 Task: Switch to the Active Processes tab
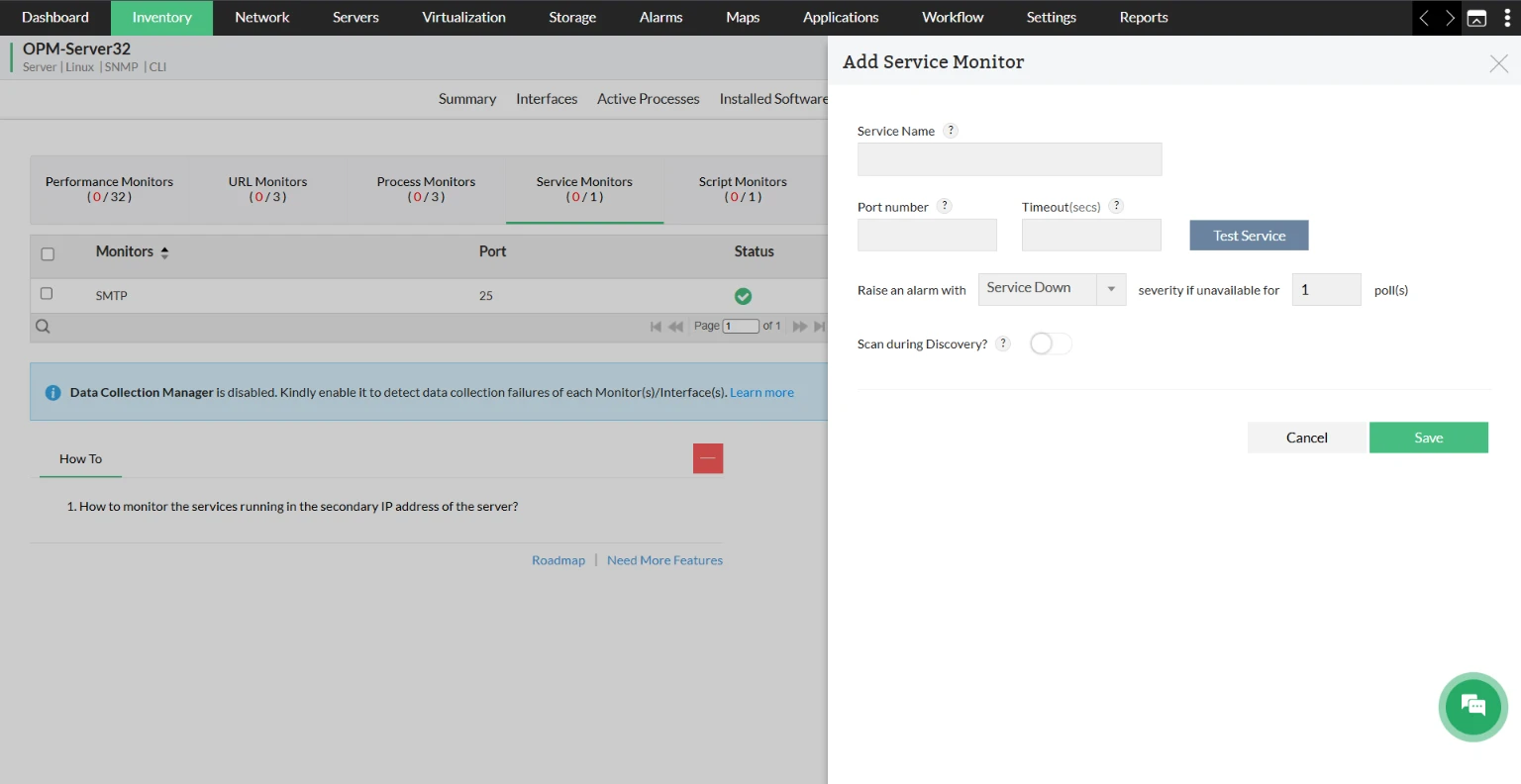[x=649, y=99]
